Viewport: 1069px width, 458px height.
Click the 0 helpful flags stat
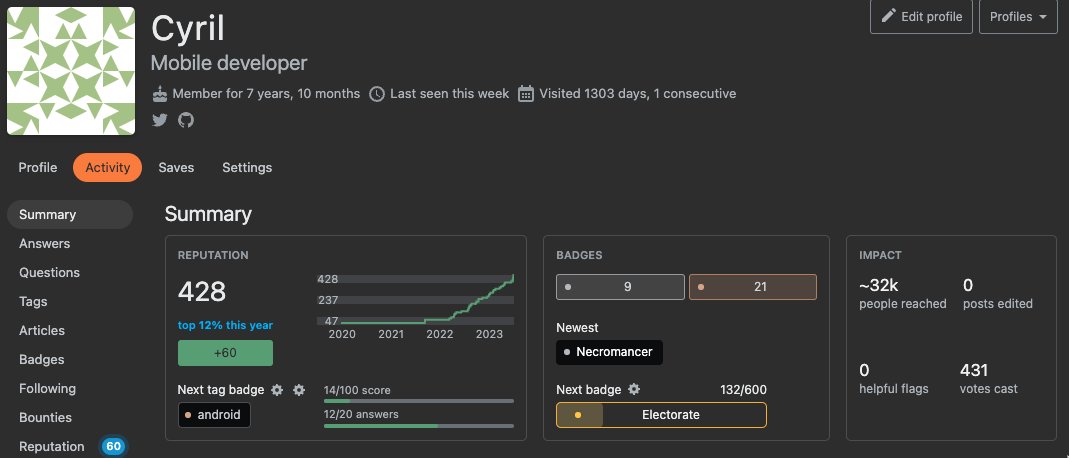894,379
